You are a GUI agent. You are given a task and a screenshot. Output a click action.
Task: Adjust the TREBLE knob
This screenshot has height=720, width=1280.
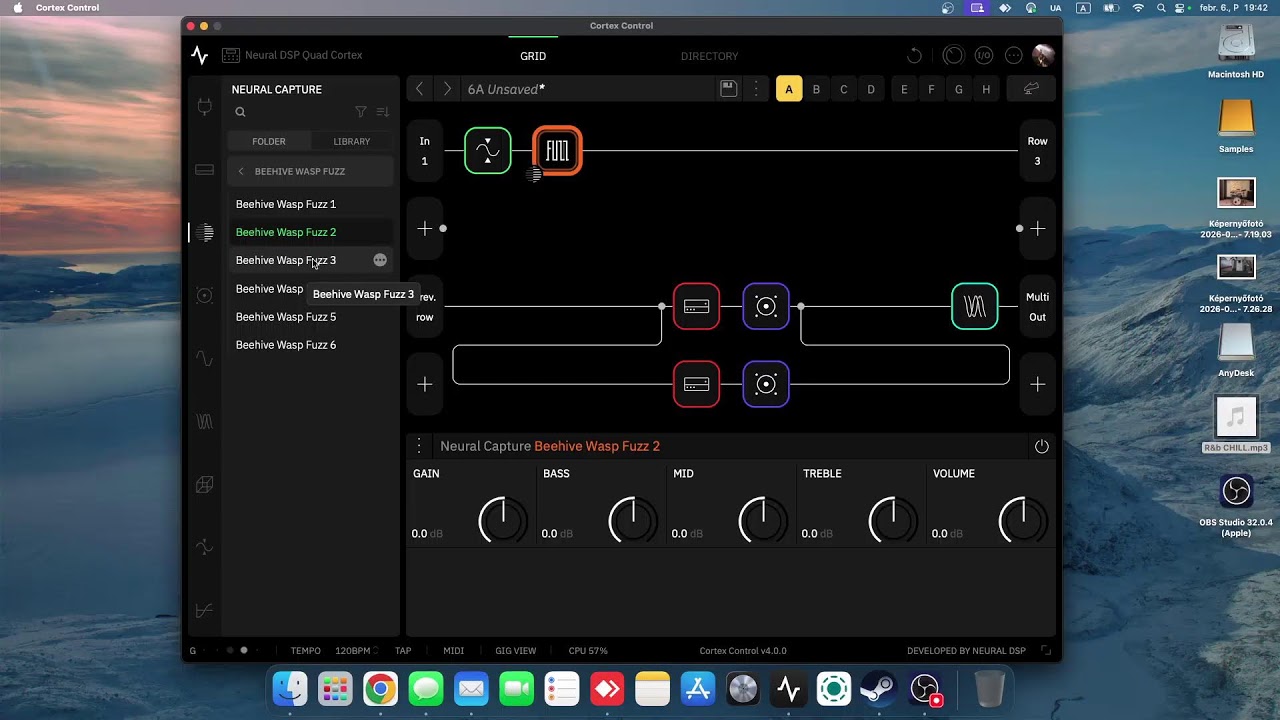pos(893,520)
